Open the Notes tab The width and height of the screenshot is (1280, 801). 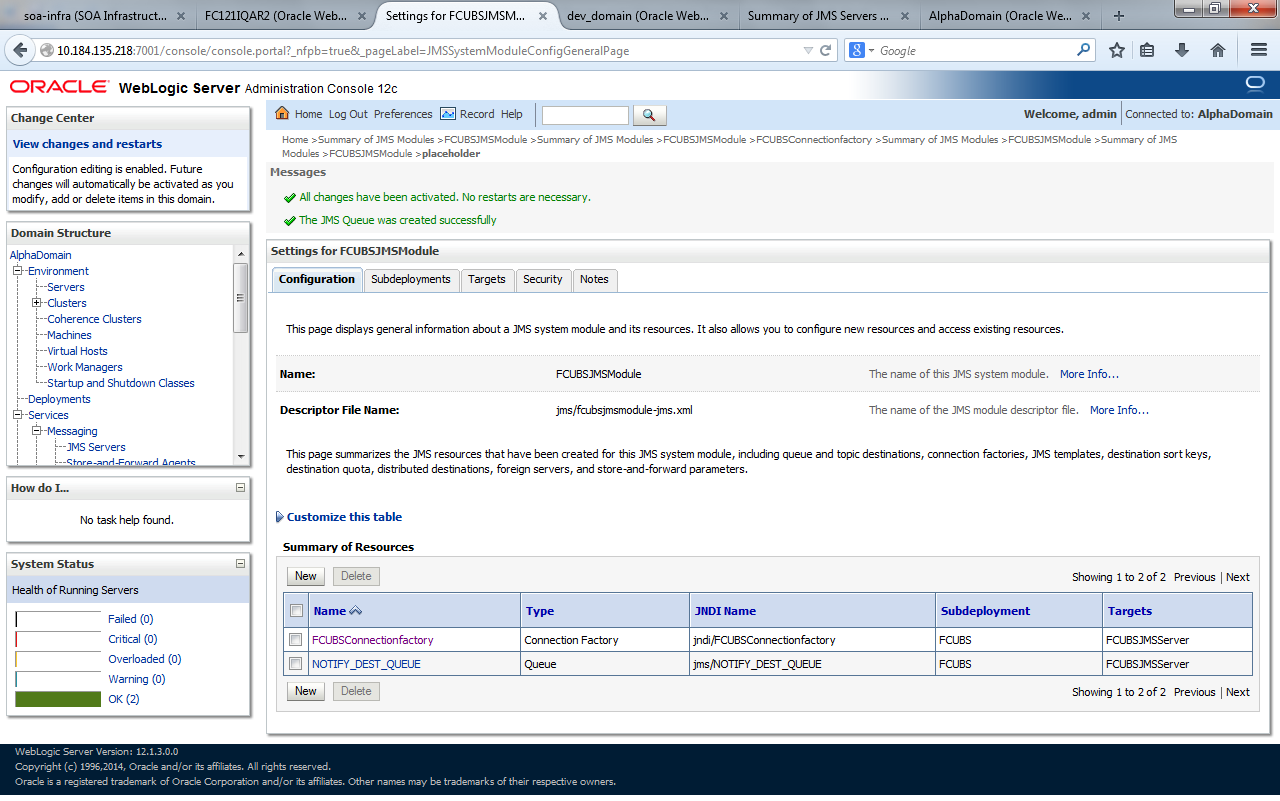[594, 280]
